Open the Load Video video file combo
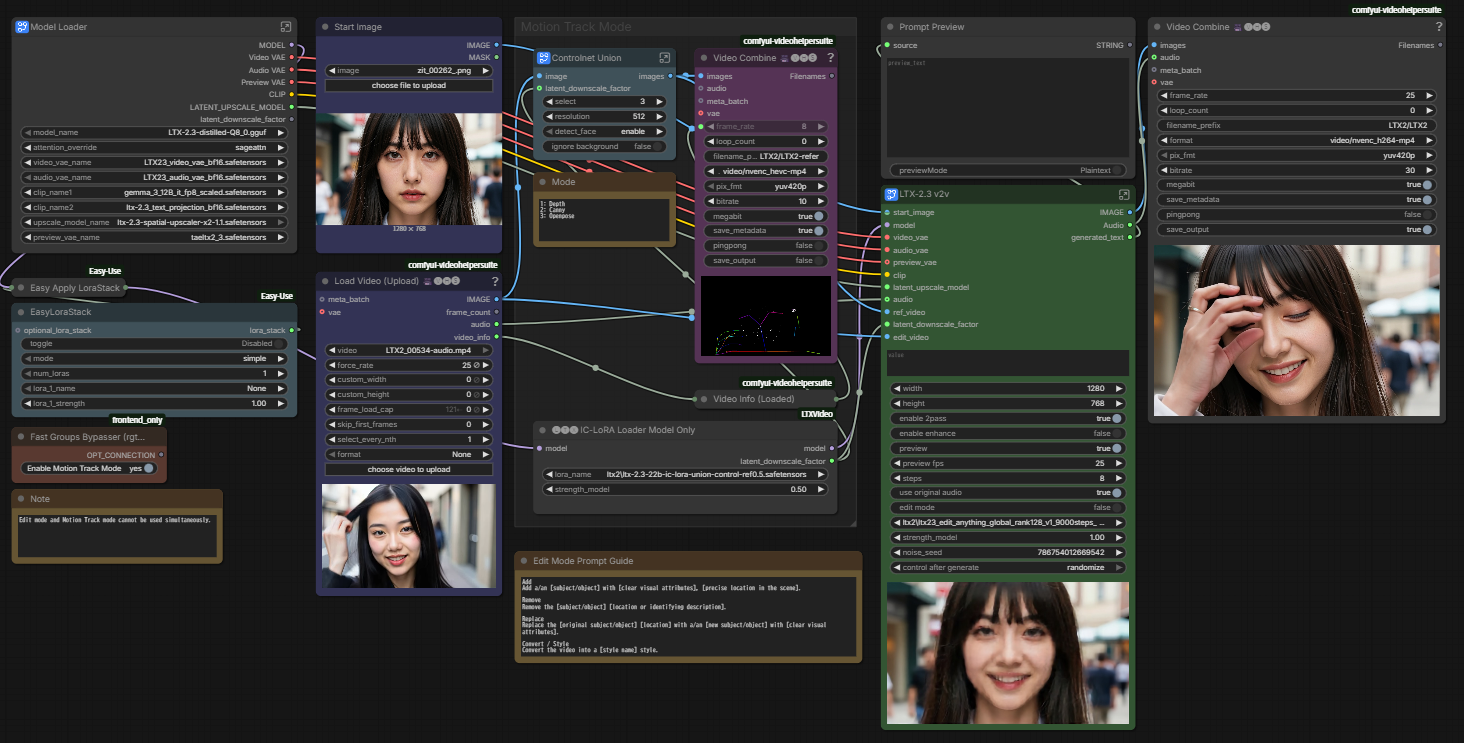 409,350
